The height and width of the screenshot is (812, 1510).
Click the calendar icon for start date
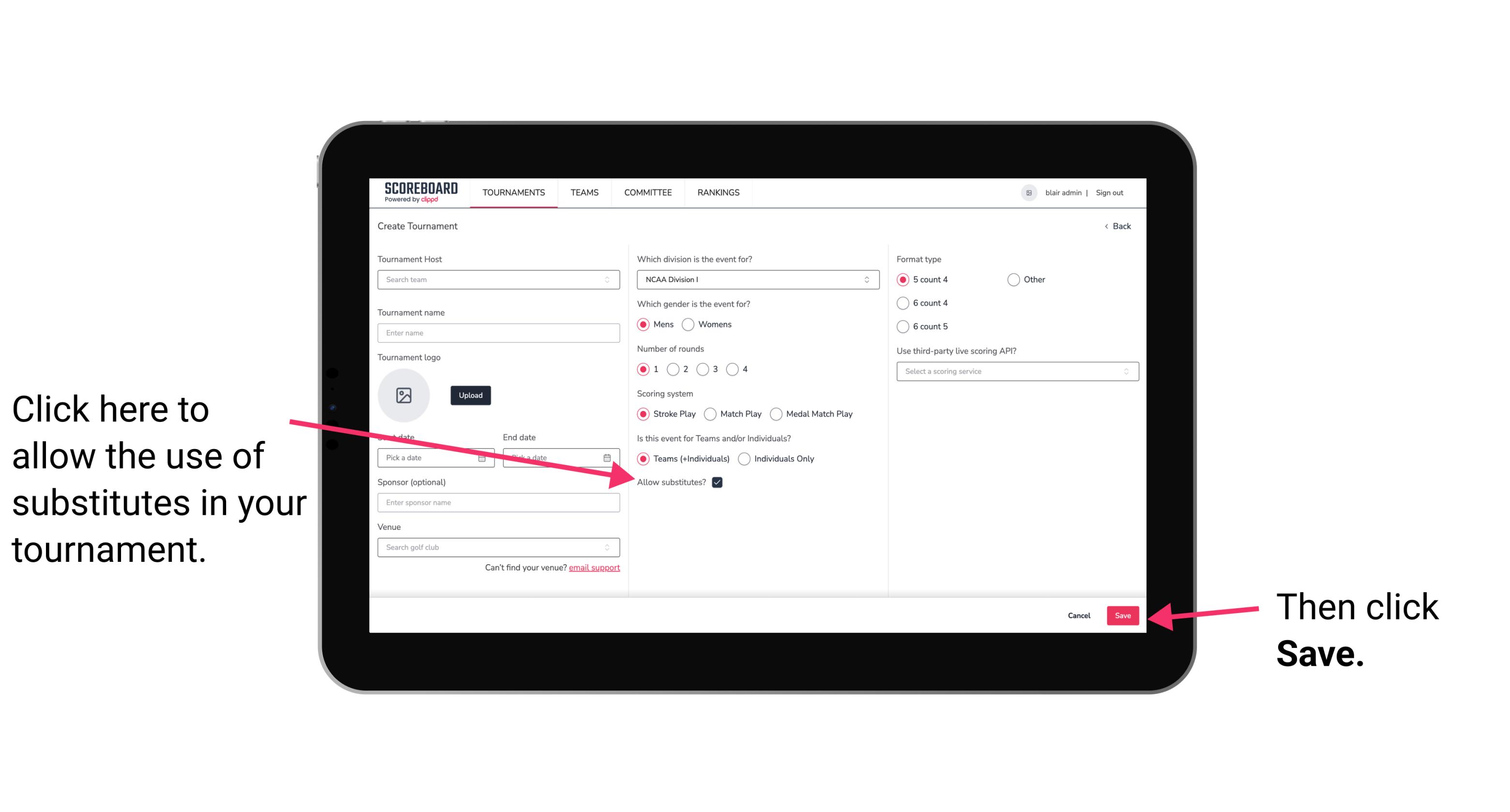[x=483, y=458]
